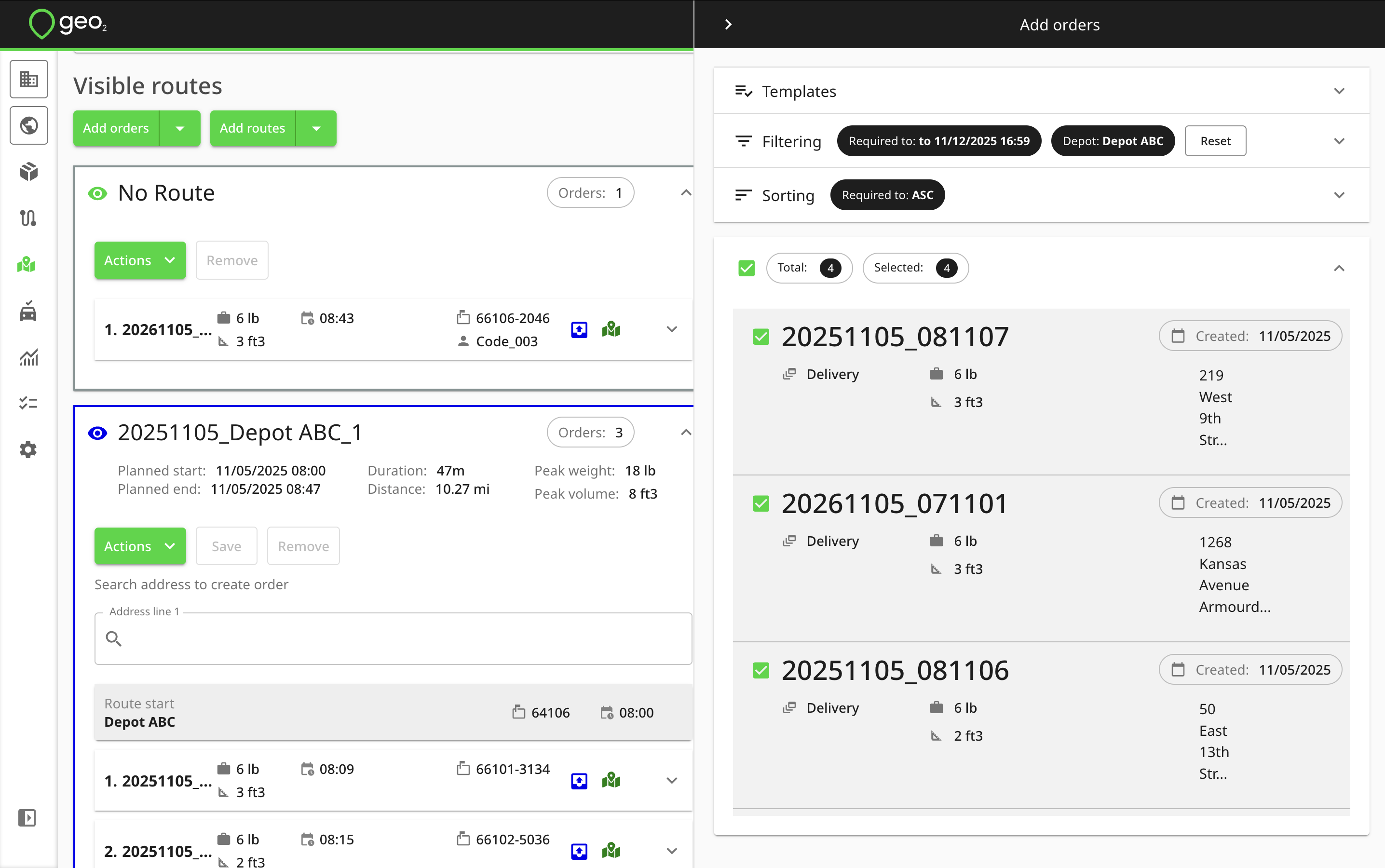Click map icon for route order at 08:09
The width and height of the screenshot is (1385, 868).
(611, 781)
